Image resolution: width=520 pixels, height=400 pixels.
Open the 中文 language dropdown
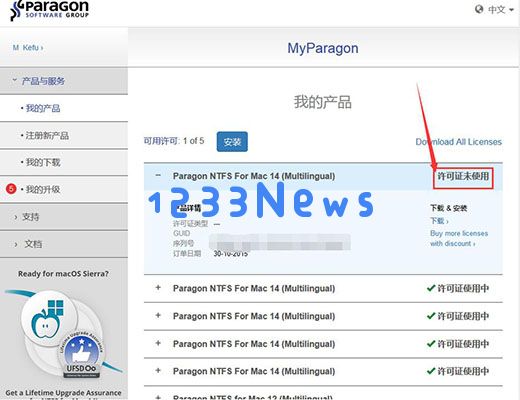(500, 9)
